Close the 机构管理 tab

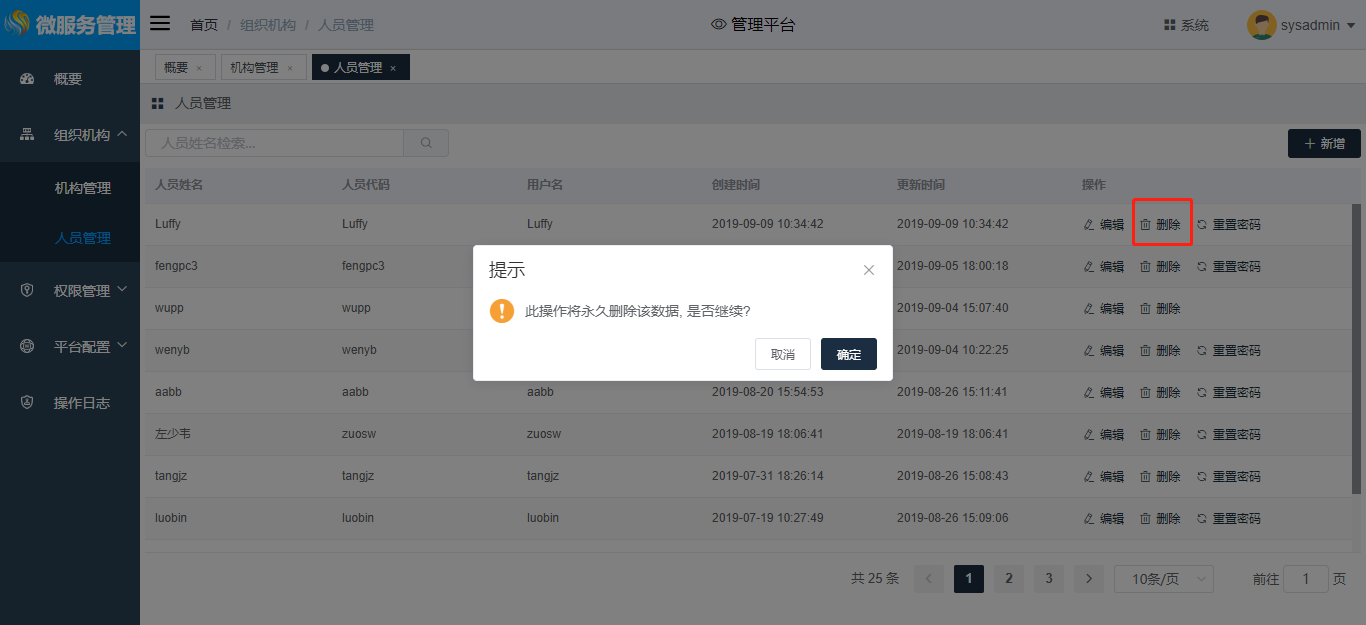coord(290,68)
